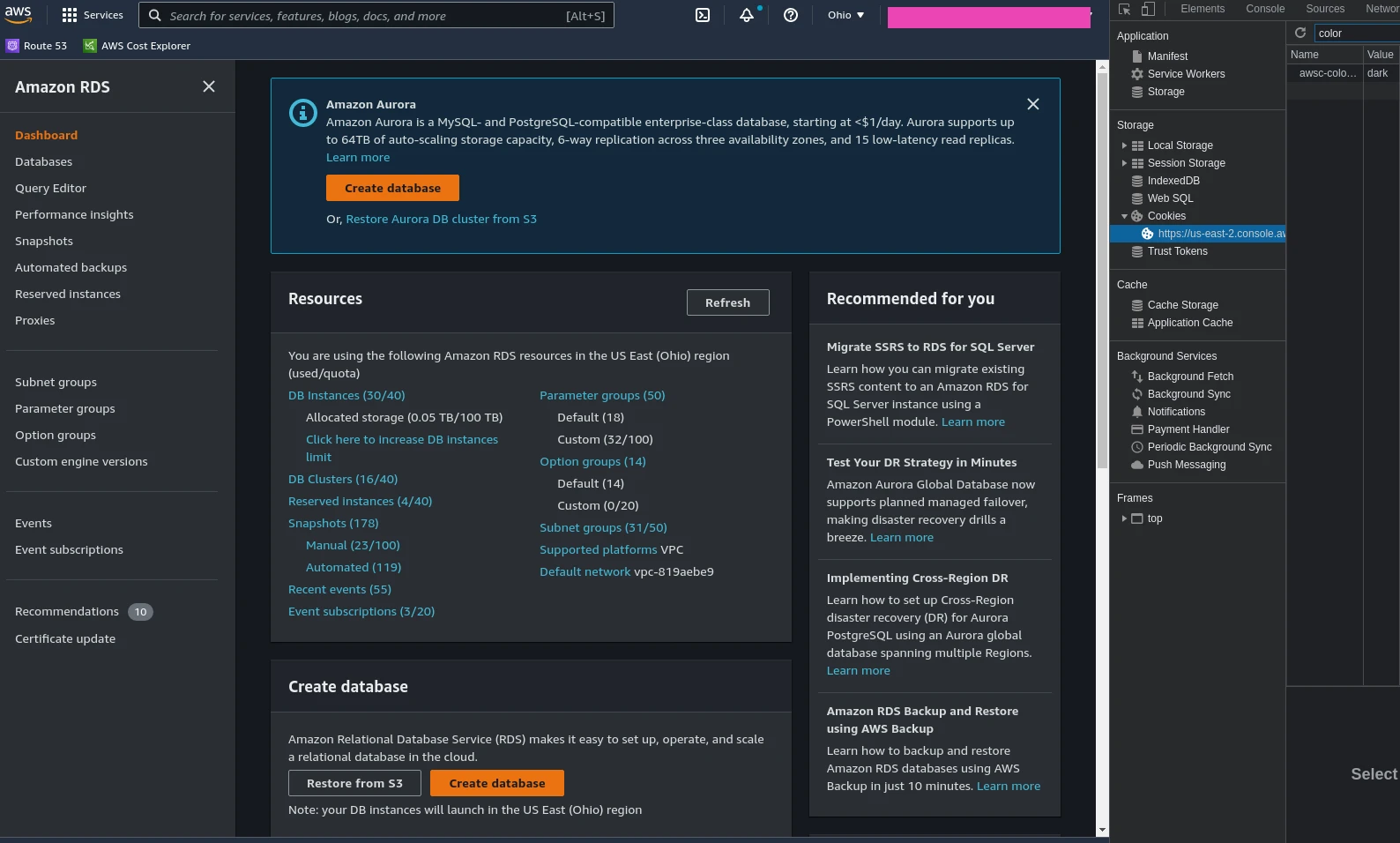Image resolution: width=1400 pixels, height=843 pixels.
Task: Open Cache Storage entry
Action: click(1182, 305)
